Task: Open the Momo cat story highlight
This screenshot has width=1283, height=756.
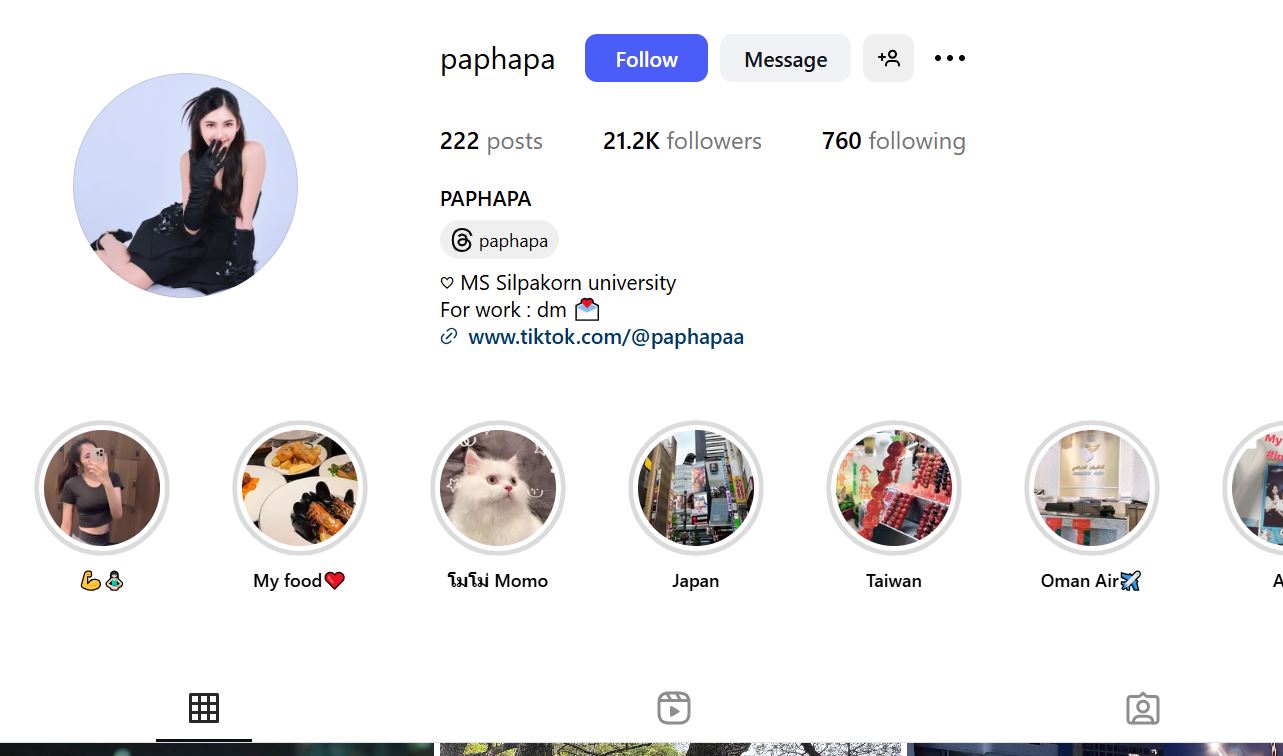Action: pyautogui.click(x=498, y=488)
